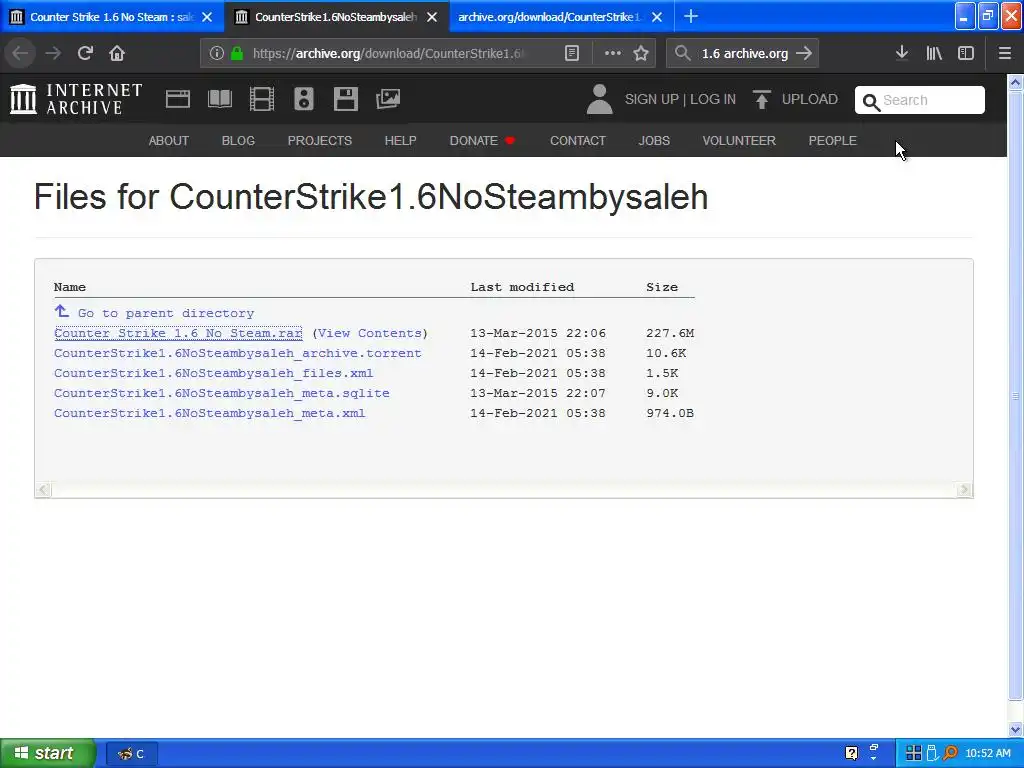Viewport: 1024px width, 768px height.
Task: Close the CounterStrike1.6NoSteambysaleh tab
Action: pyautogui.click(x=432, y=17)
